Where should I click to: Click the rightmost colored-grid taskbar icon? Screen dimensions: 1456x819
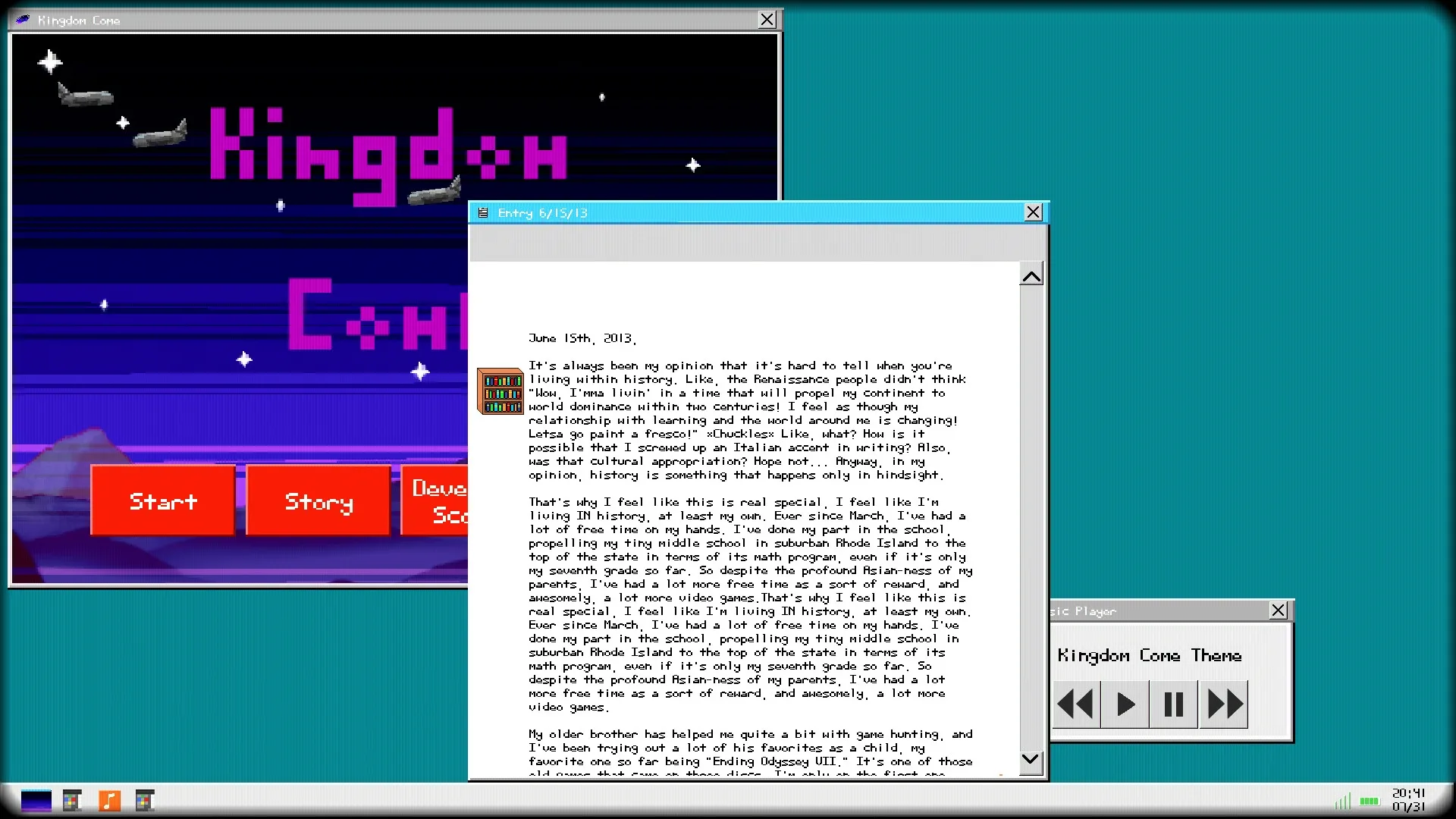point(145,801)
